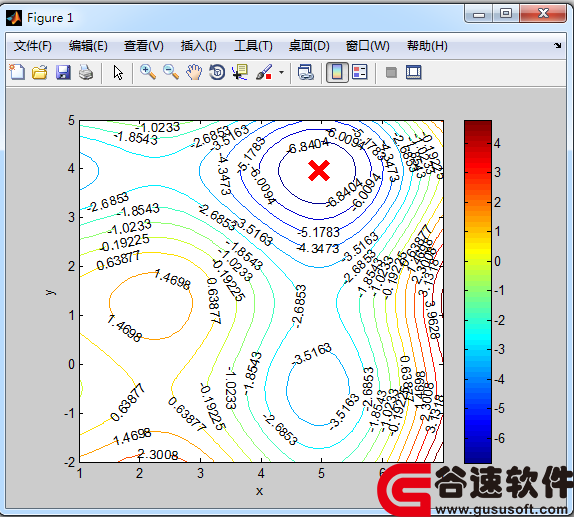Open the 文件(F) menu
Image resolution: width=574 pixels, height=517 pixels.
(x=33, y=46)
